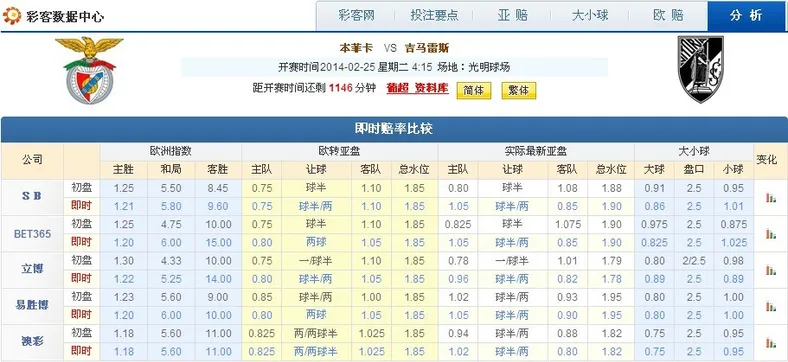This screenshot has width=788, height=362.
Task: Click 易胜博 初盘 away odds 9.00
Action: [218, 297]
